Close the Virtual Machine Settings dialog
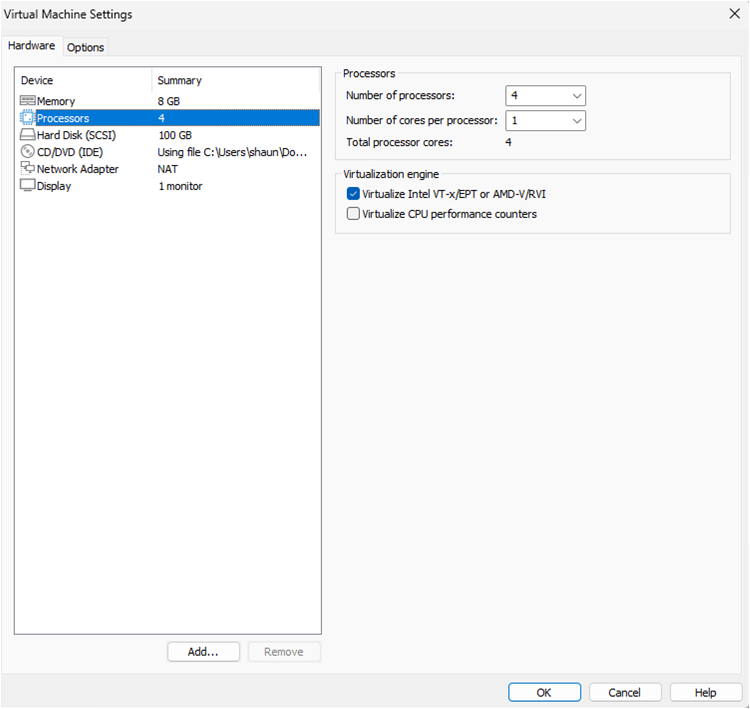Image resolution: width=750 pixels, height=709 pixels. point(735,14)
